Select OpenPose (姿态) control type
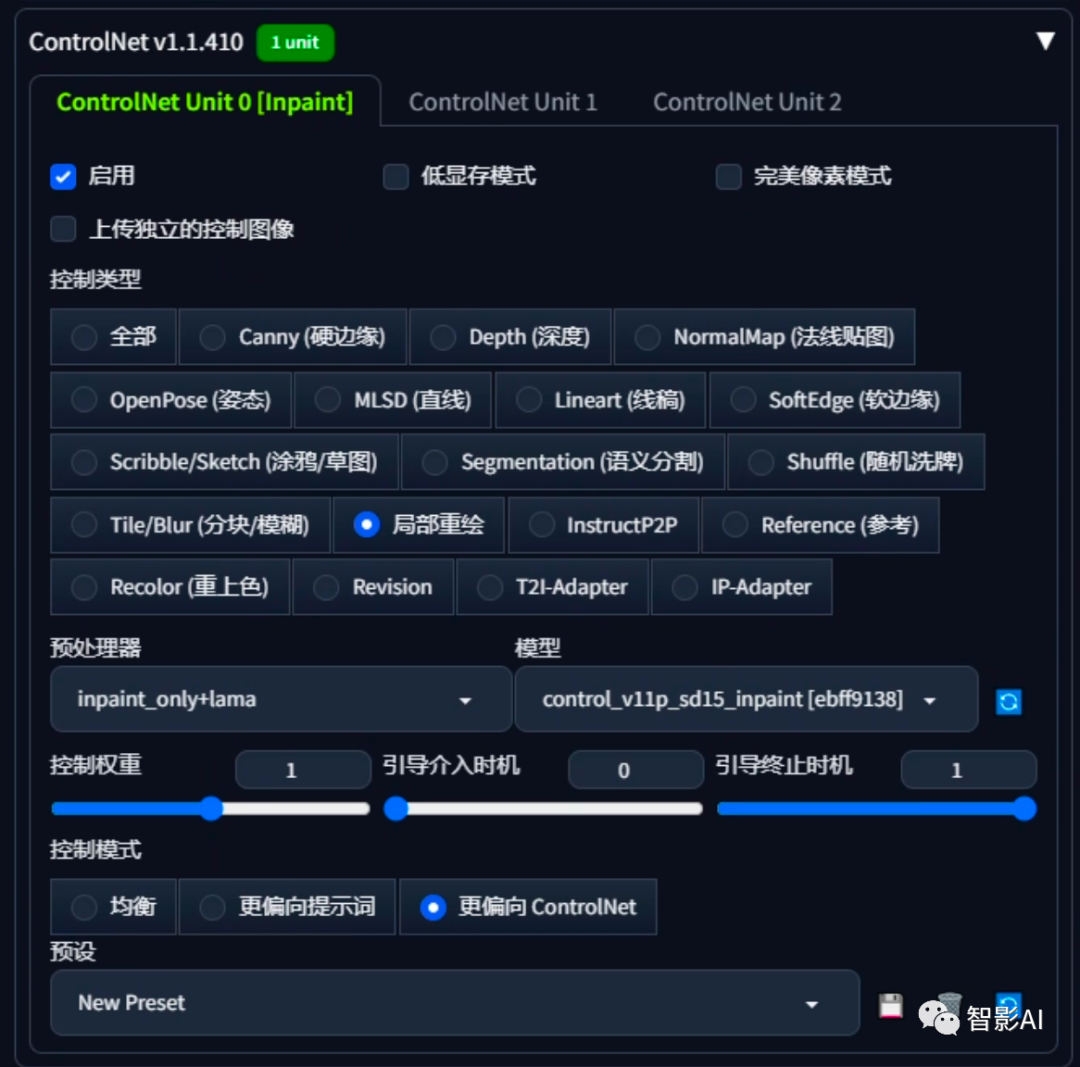The width and height of the screenshot is (1080, 1067). point(171,400)
